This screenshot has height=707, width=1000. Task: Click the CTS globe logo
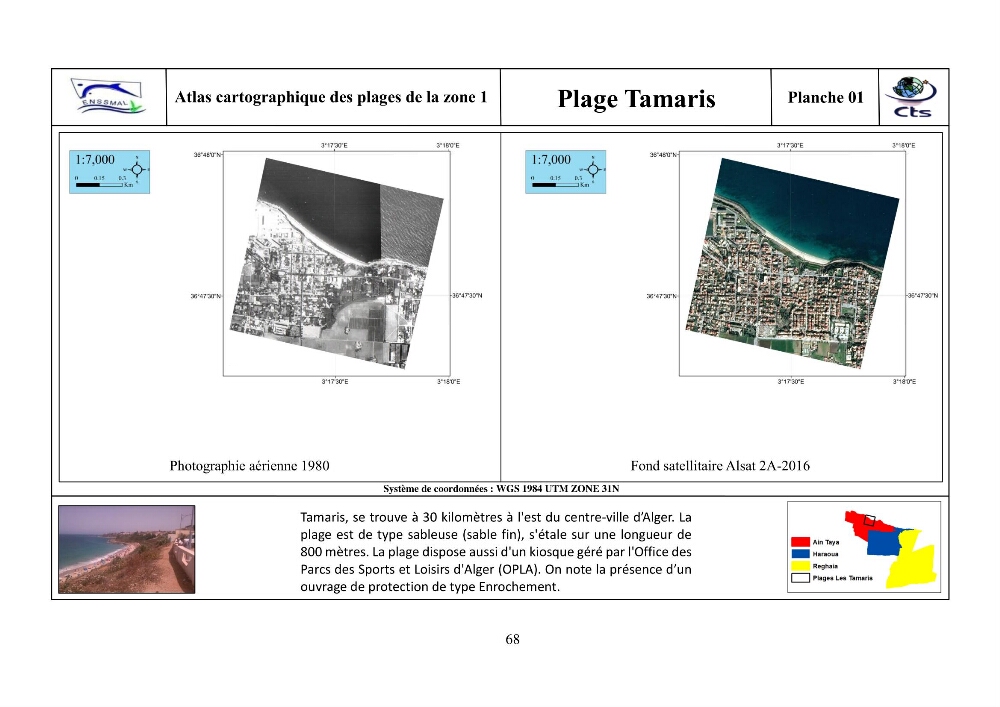point(913,97)
